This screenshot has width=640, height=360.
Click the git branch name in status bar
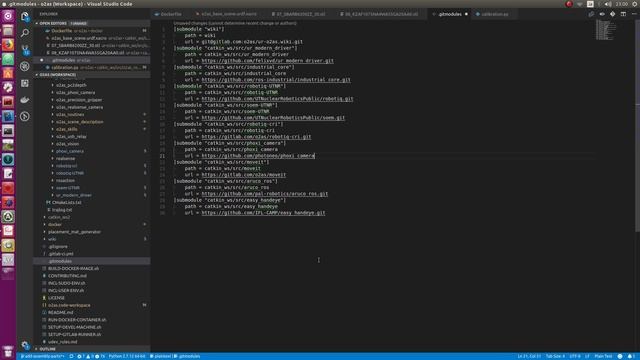(x=42, y=356)
